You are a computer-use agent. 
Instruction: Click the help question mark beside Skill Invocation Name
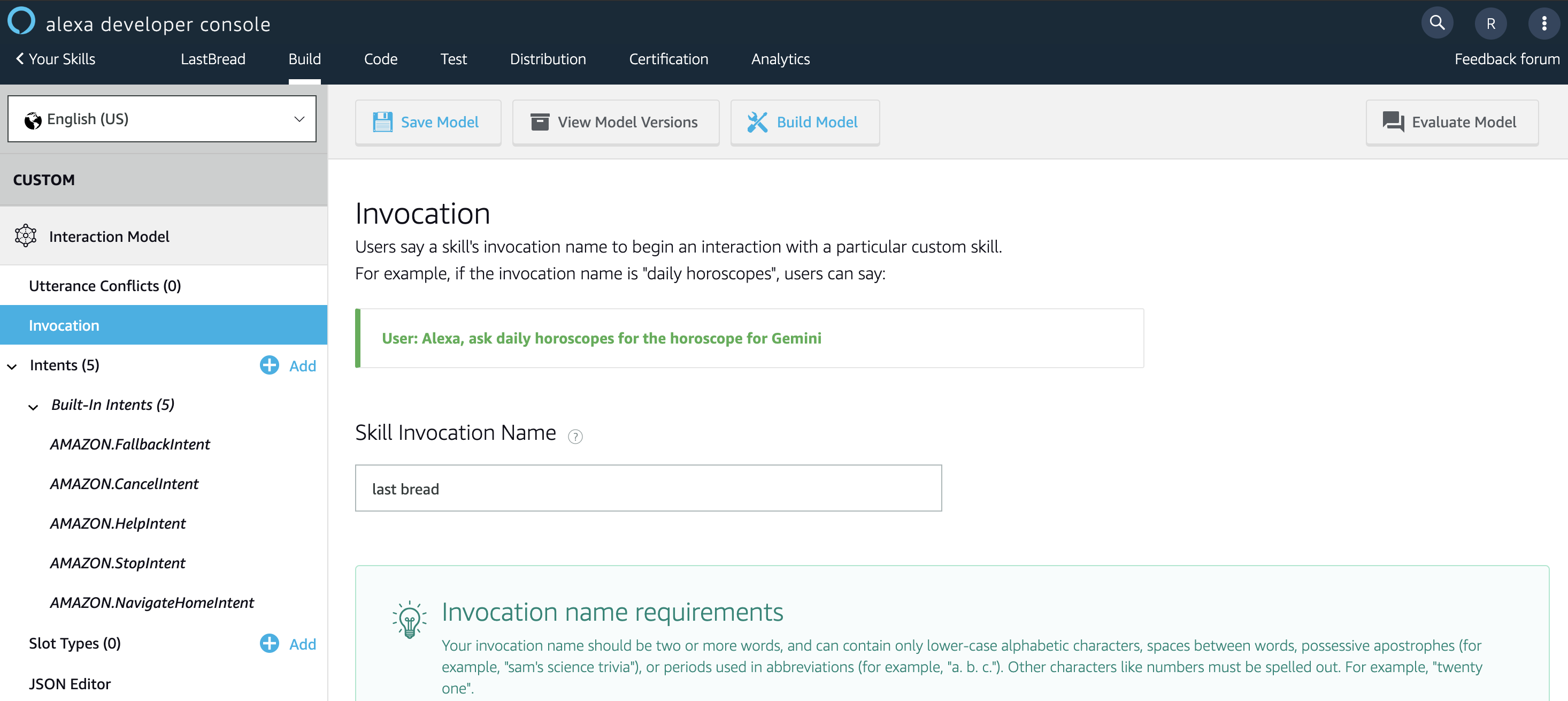pyautogui.click(x=574, y=436)
